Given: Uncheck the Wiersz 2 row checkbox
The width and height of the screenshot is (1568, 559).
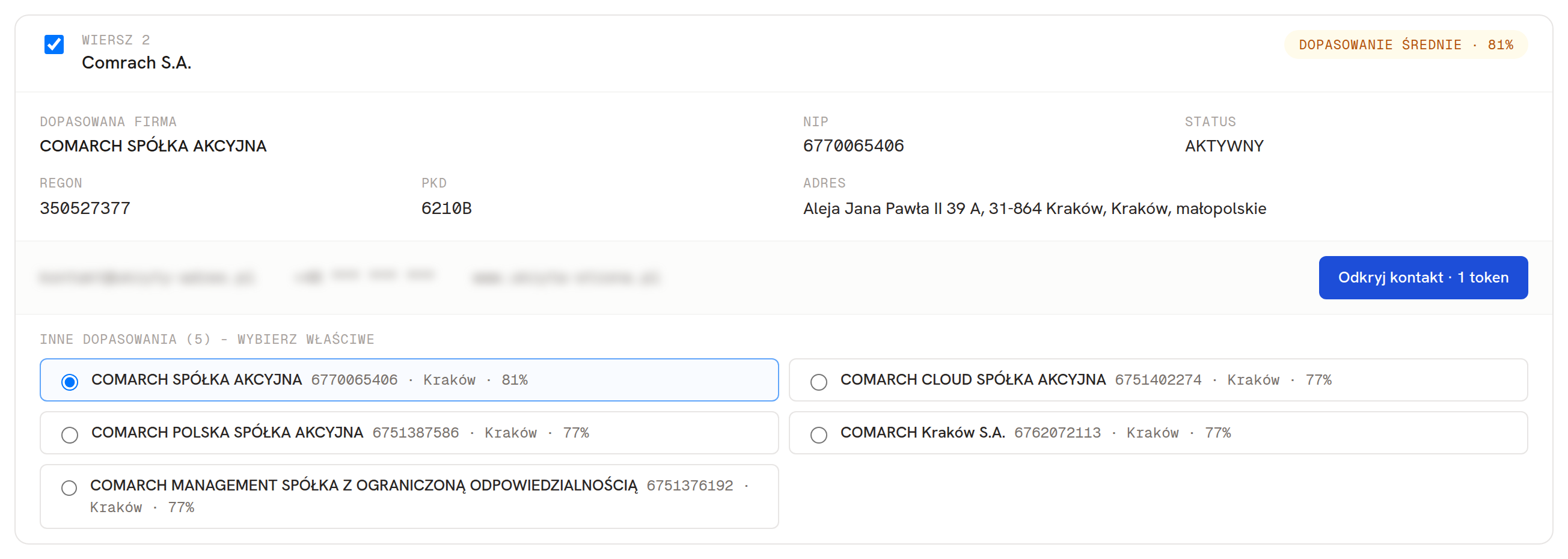Looking at the screenshot, I should (x=54, y=44).
